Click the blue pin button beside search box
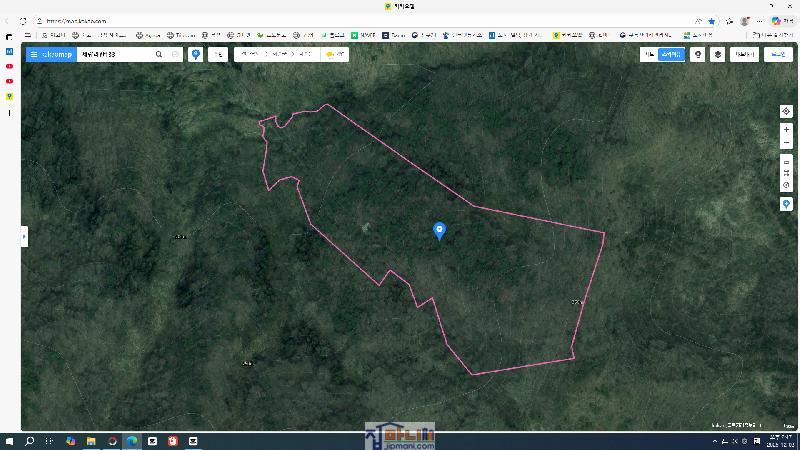The image size is (800, 450). coord(196,55)
